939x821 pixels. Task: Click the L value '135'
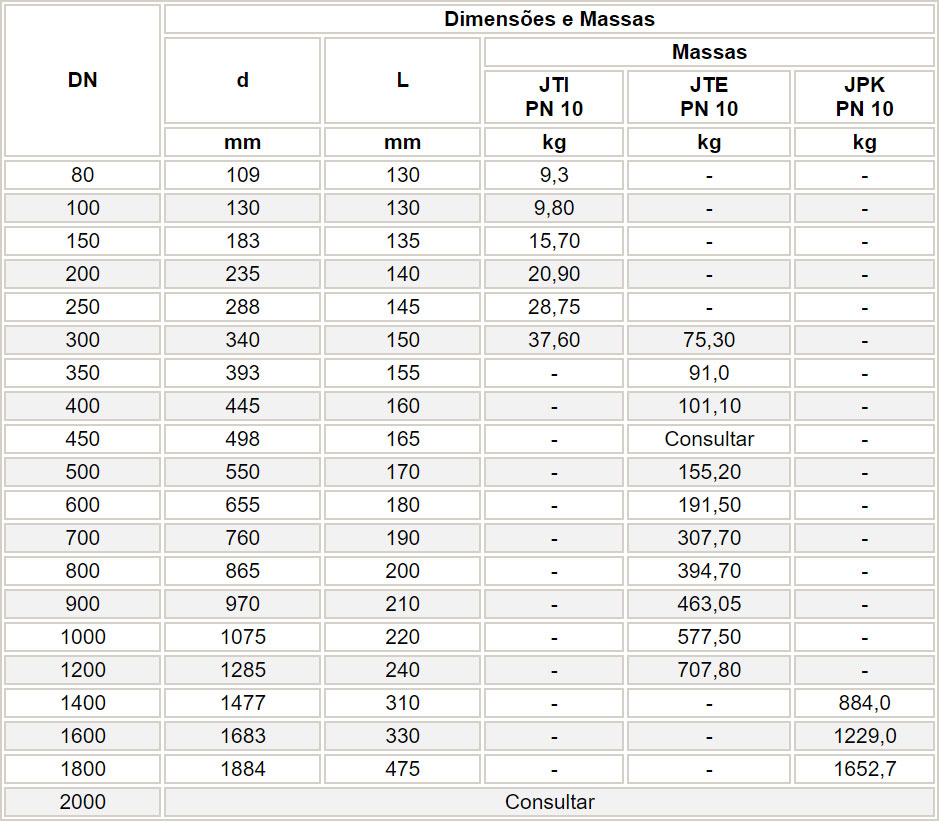click(402, 241)
